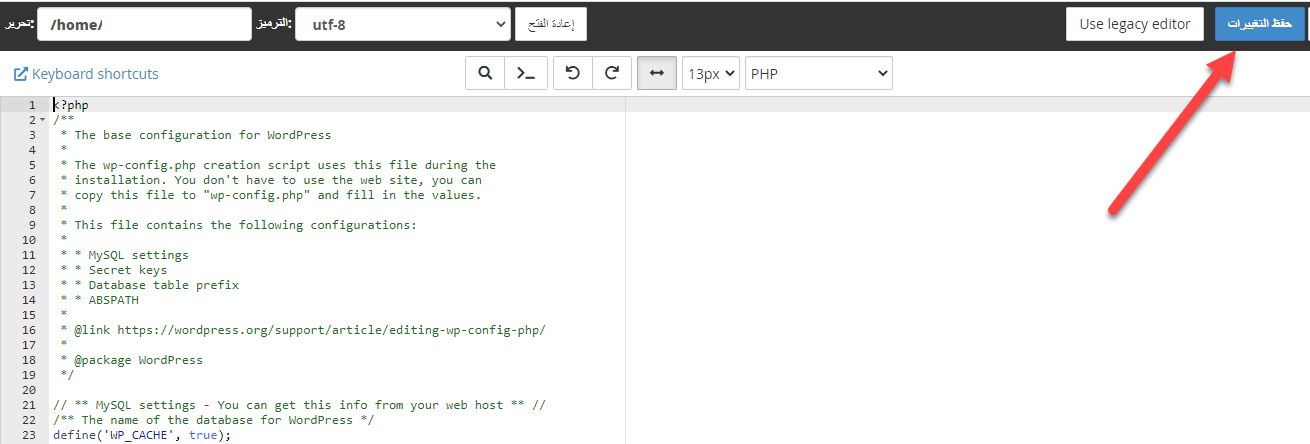Image resolution: width=1310 pixels, height=444 pixels.
Task: Click the "copy this file to wp-config.php" line
Action: [x=271, y=195]
